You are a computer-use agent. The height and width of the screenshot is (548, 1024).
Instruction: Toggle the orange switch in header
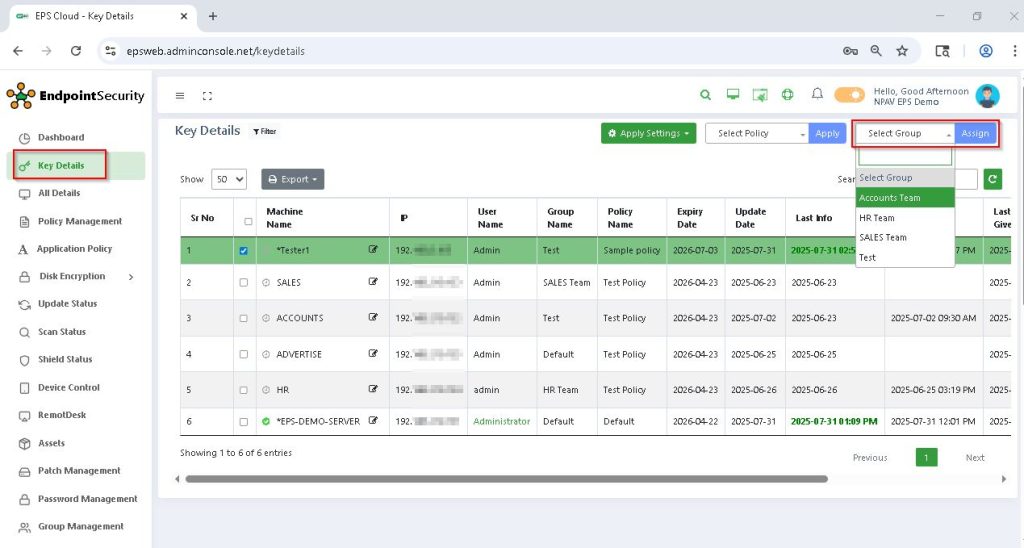pyautogui.click(x=849, y=95)
